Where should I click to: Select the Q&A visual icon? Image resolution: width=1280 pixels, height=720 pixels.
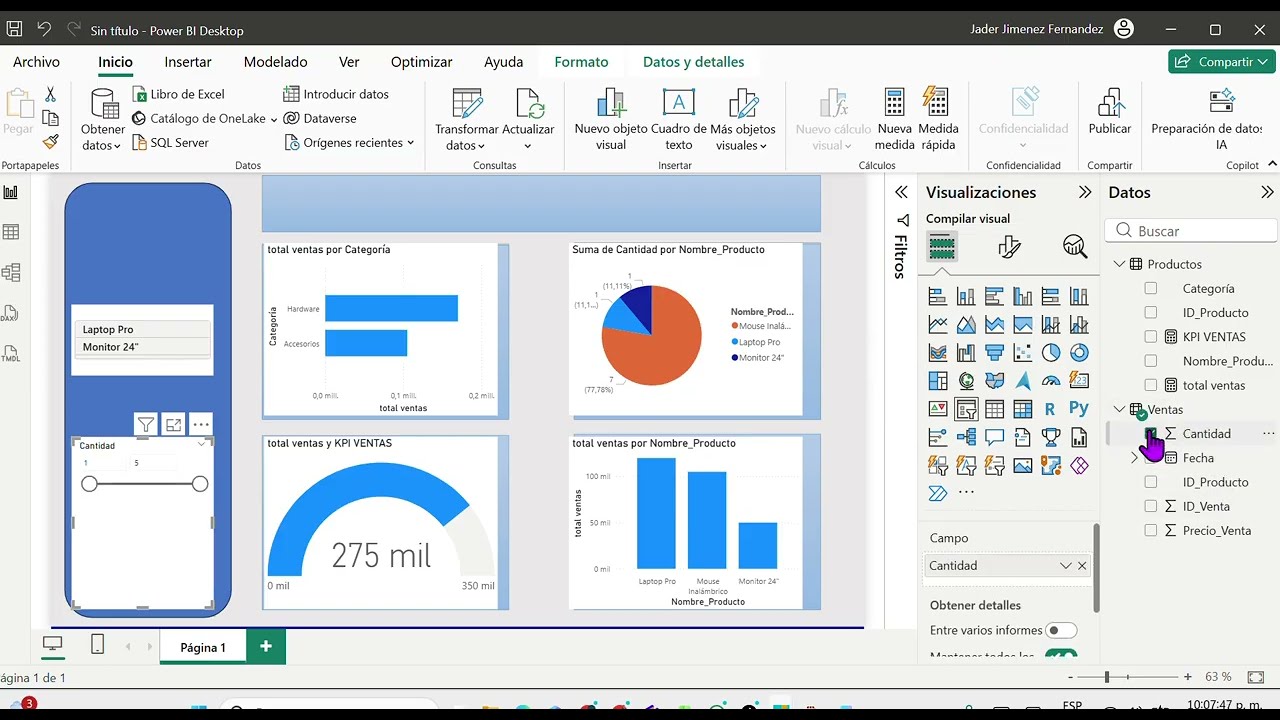994,437
